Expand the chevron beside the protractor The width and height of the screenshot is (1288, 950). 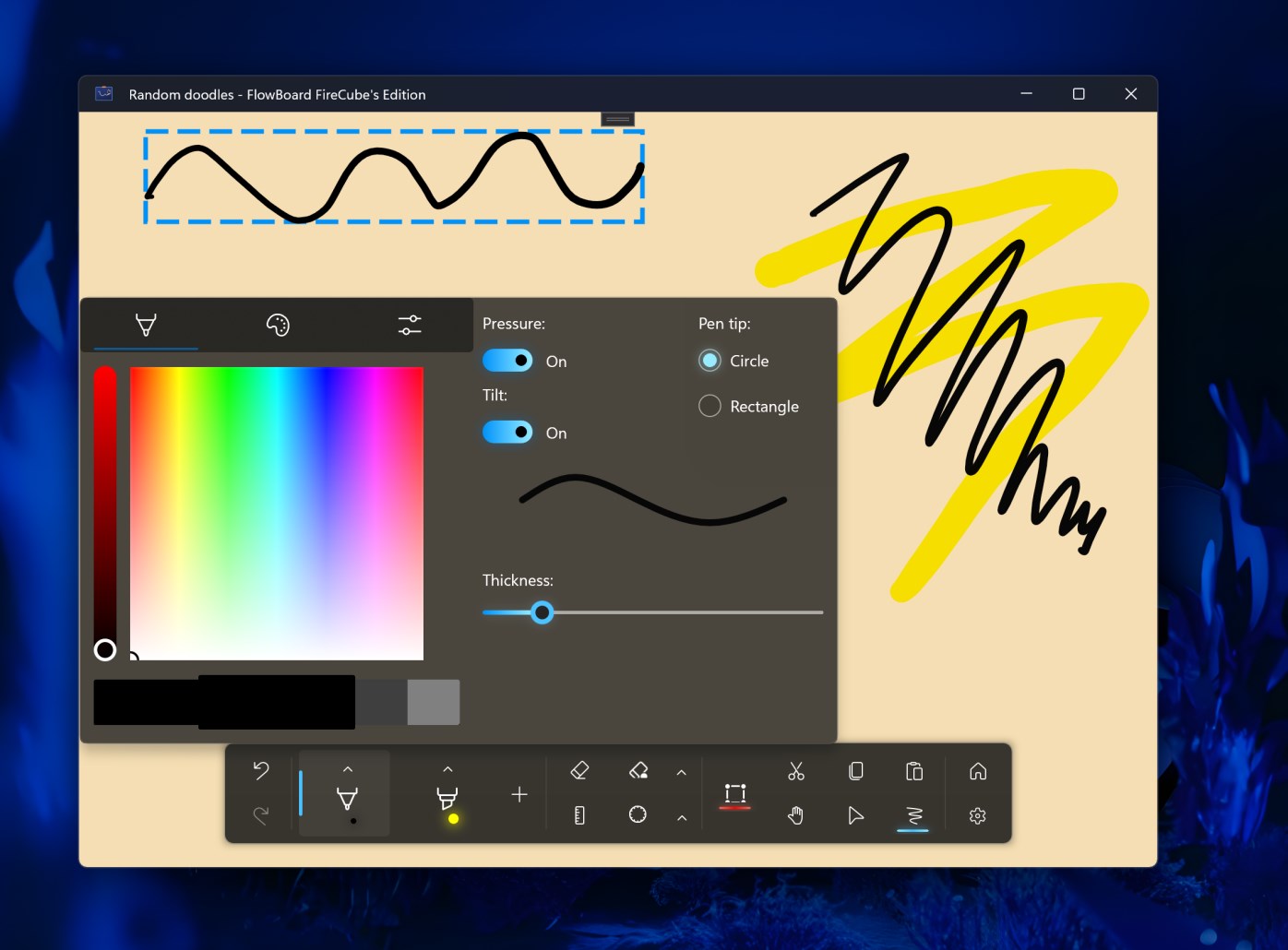(682, 817)
